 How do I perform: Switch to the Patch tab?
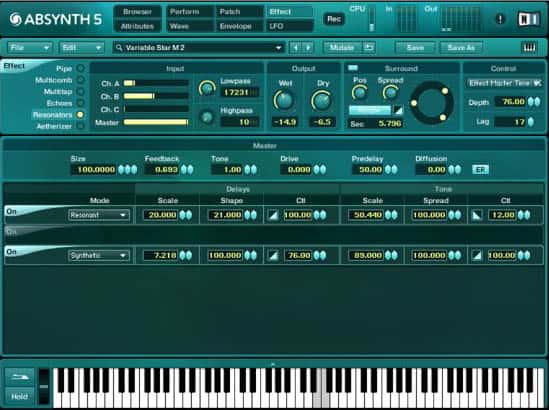pyautogui.click(x=239, y=12)
